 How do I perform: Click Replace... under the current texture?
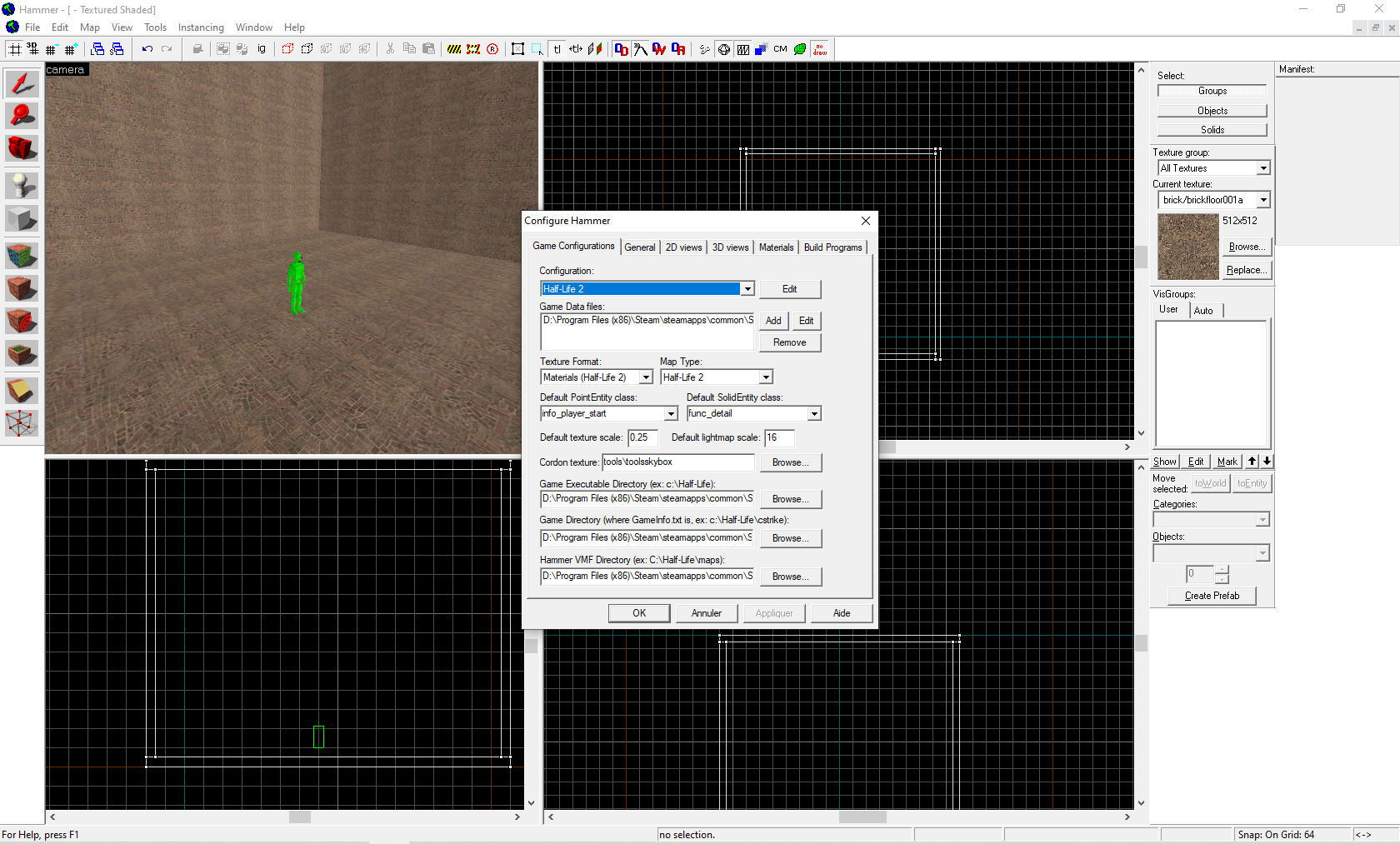click(1247, 270)
